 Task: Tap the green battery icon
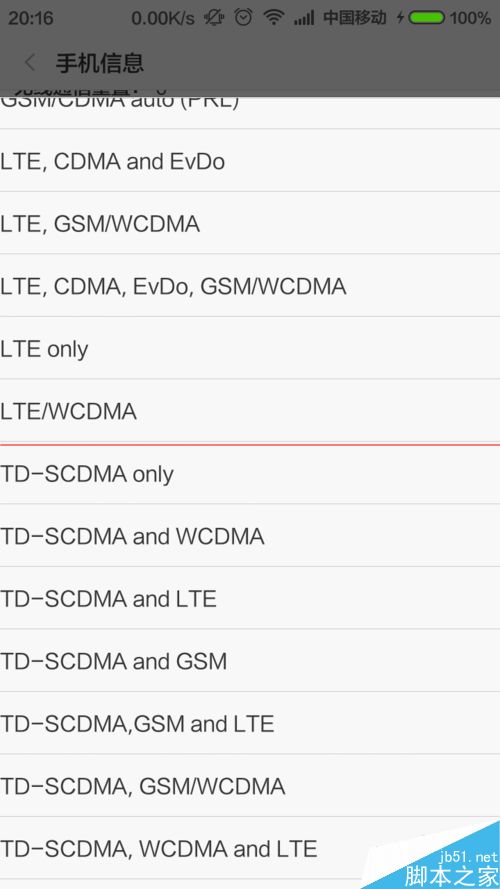pyautogui.click(x=426, y=18)
